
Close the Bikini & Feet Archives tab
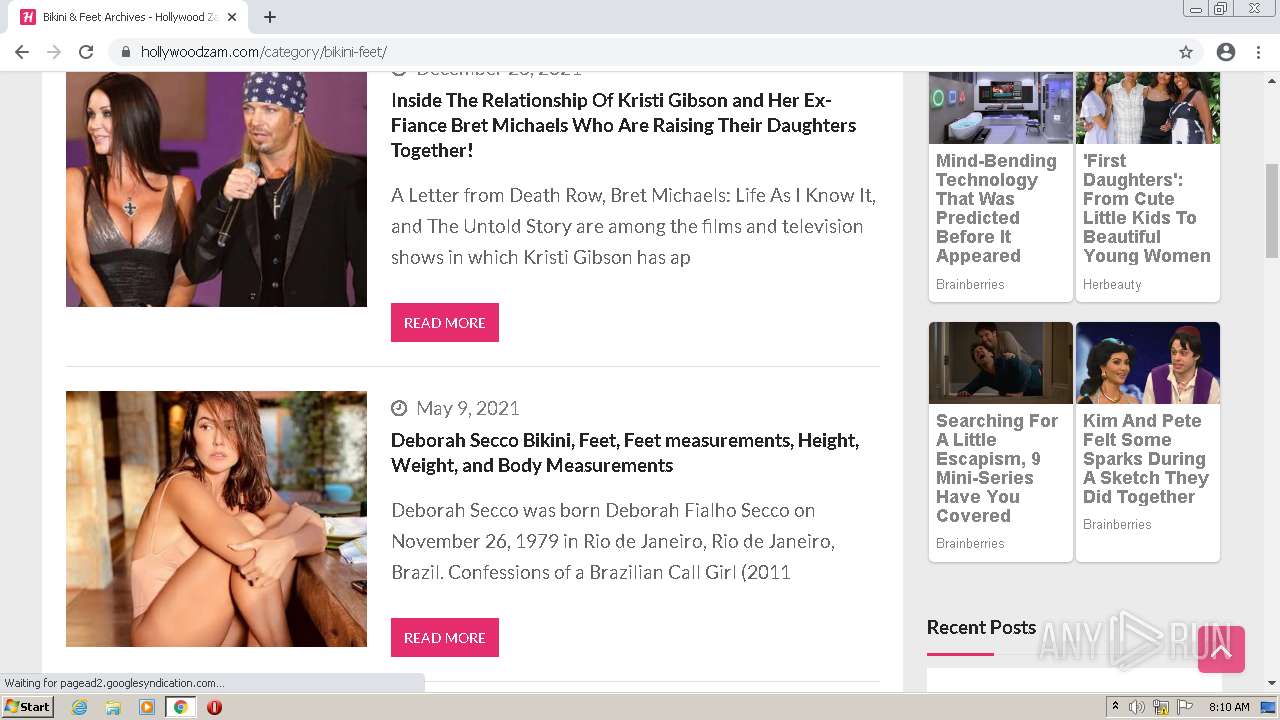[x=232, y=17]
